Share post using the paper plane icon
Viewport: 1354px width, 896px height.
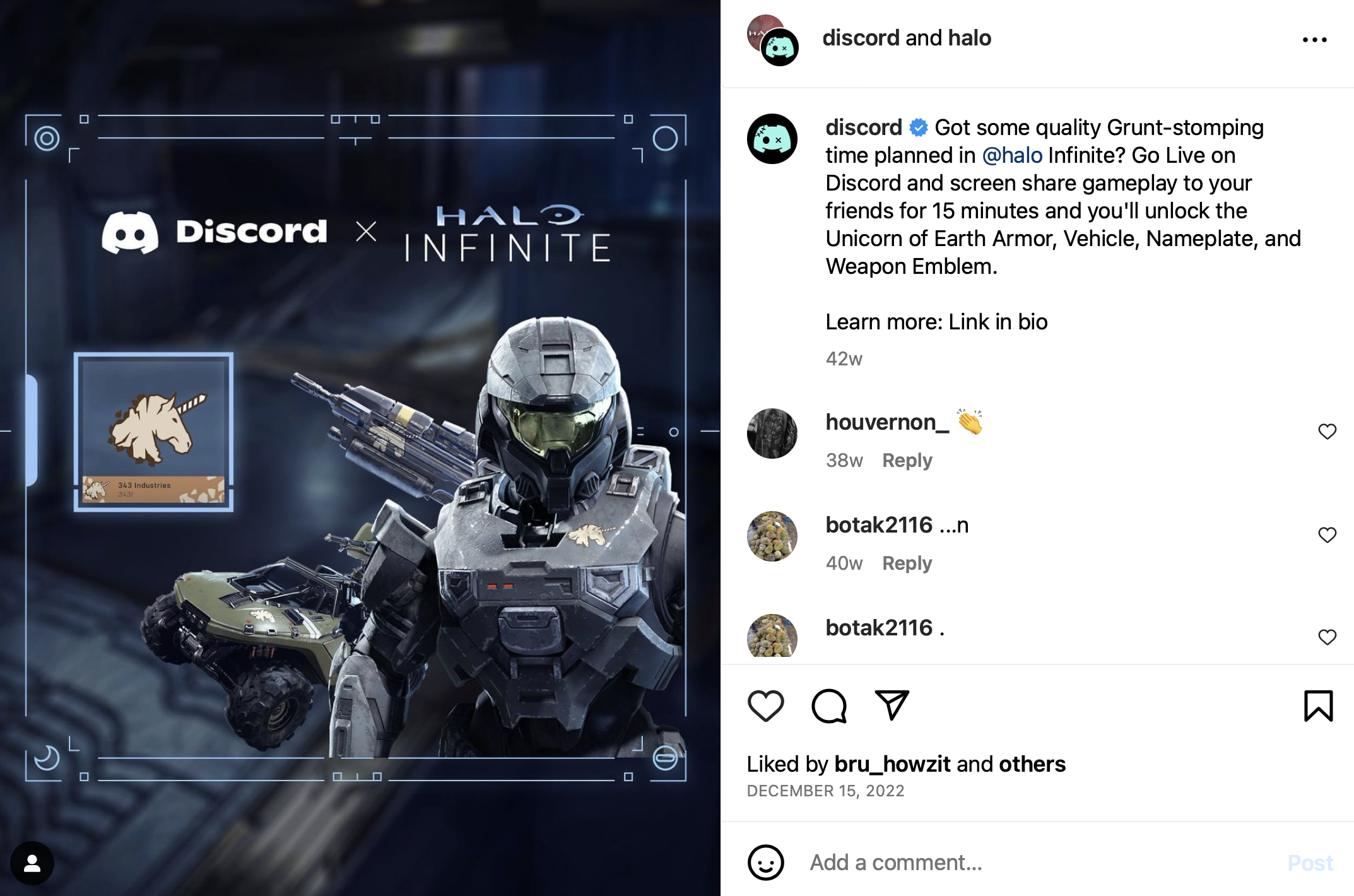(892, 705)
